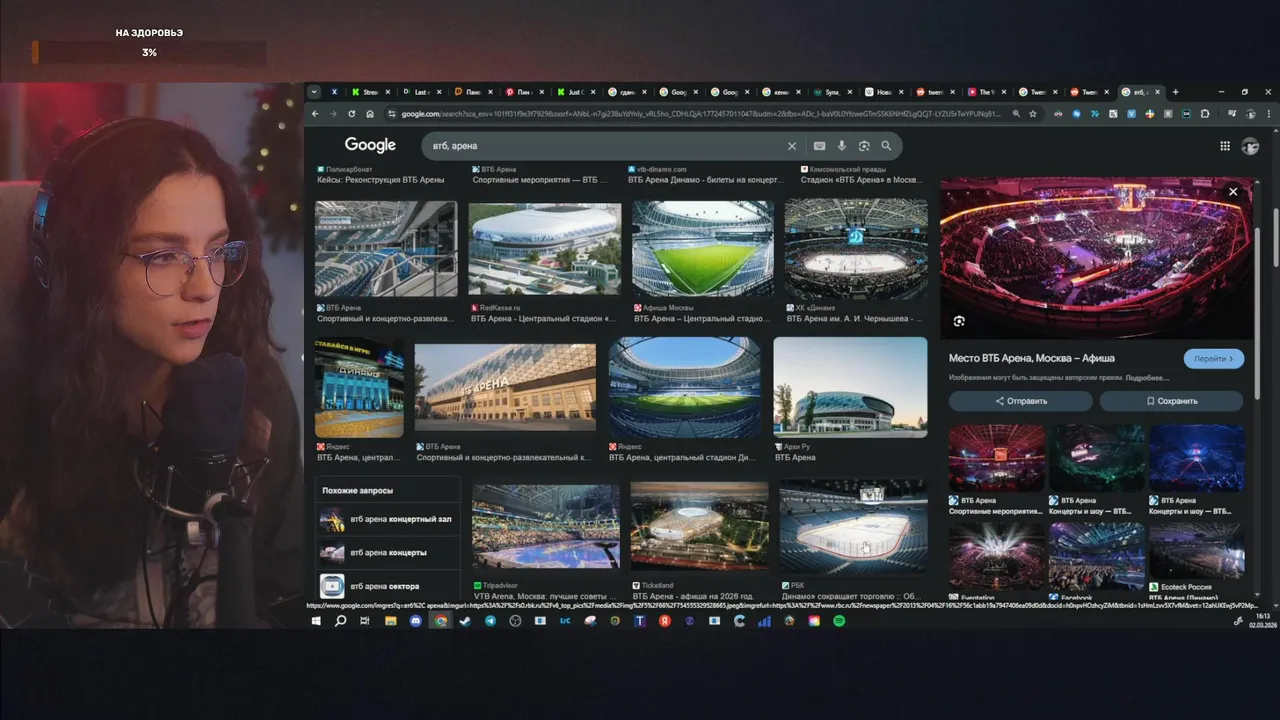Open the ХК Динамо hockey arena thumbnail

(856, 250)
